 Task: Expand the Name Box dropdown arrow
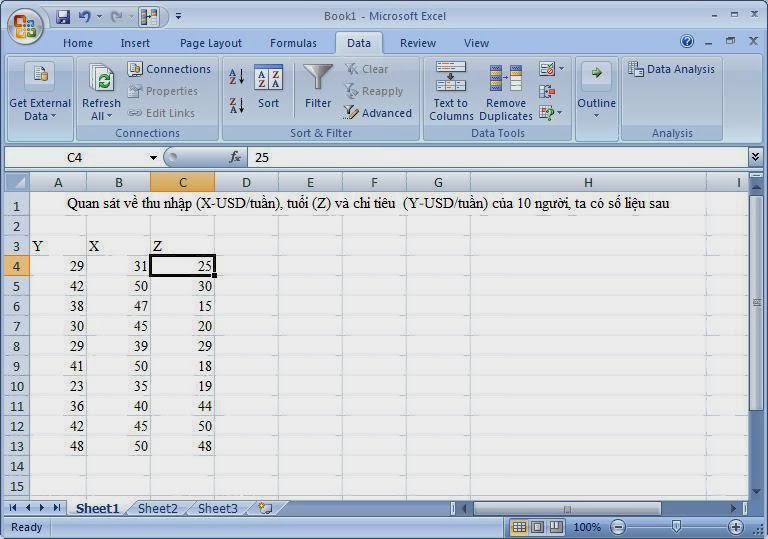tap(153, 158)
